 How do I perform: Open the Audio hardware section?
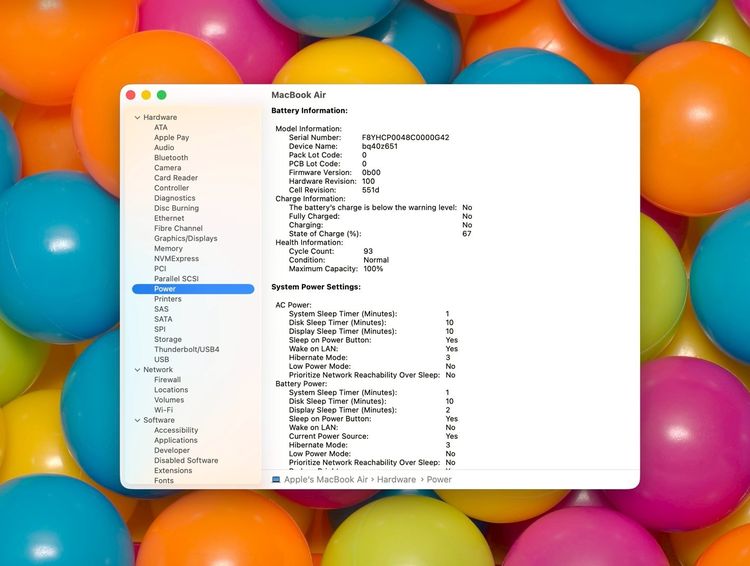point(164,147)
